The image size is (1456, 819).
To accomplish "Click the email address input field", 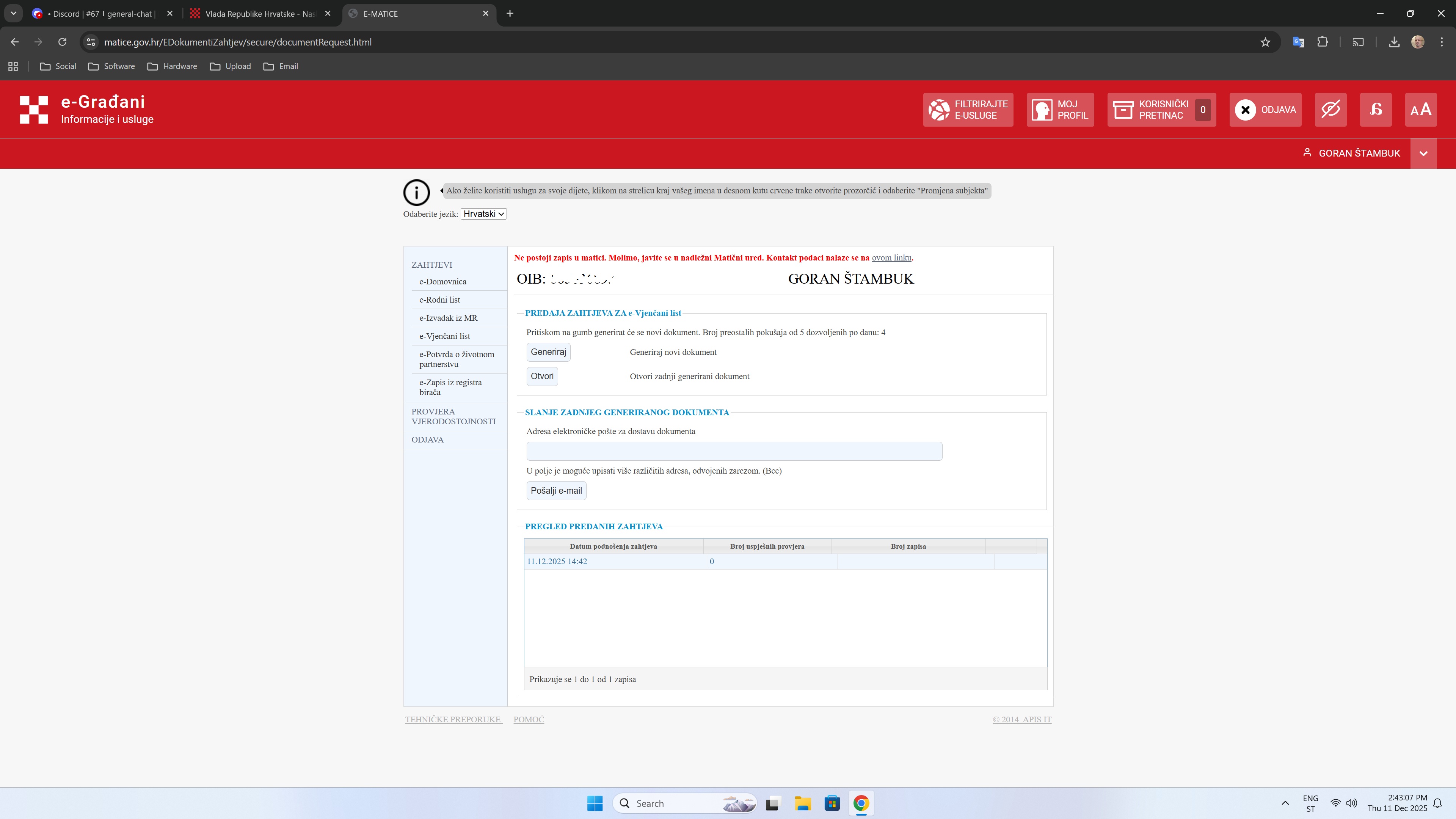I will (734, 451).
